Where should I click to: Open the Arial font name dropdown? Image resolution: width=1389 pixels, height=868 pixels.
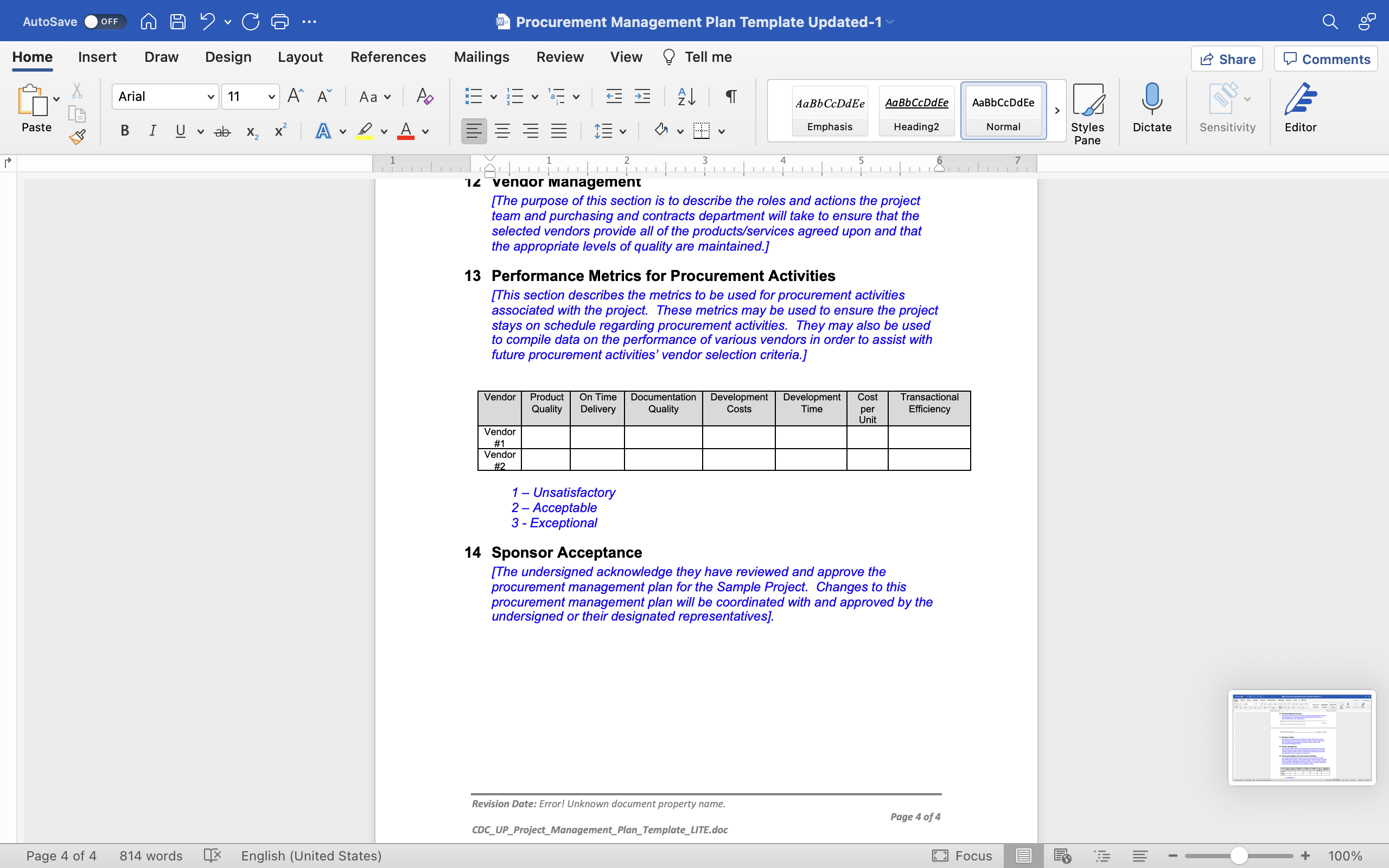(209, 97)
